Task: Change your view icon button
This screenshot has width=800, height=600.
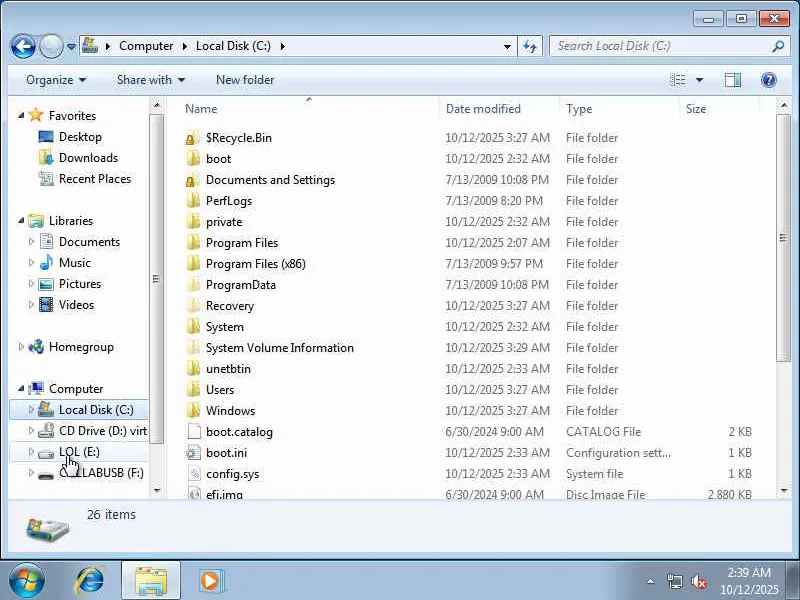Action: [x=678, y=80]
